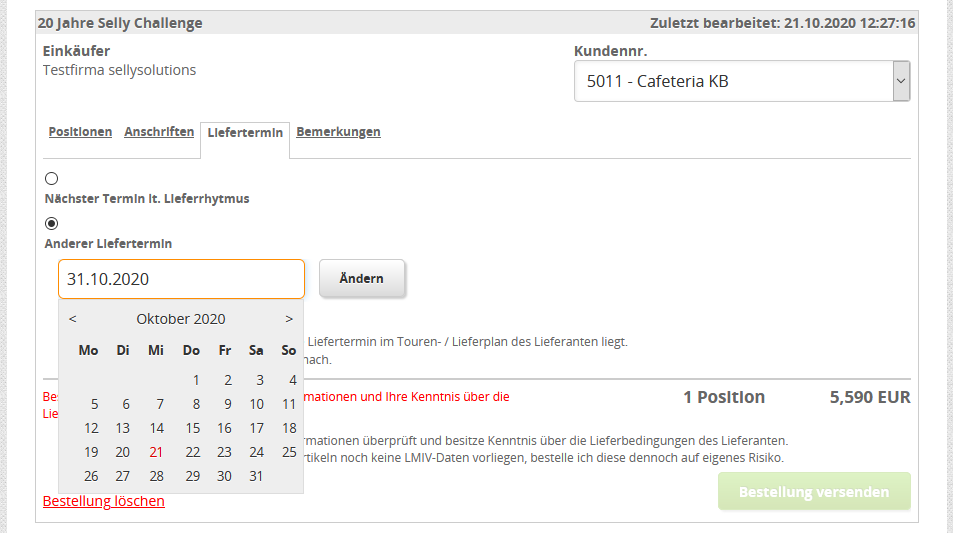Click Bestellung versenden button
The width and height of the screenshot is (953, 533).
(x=814, y=492)
